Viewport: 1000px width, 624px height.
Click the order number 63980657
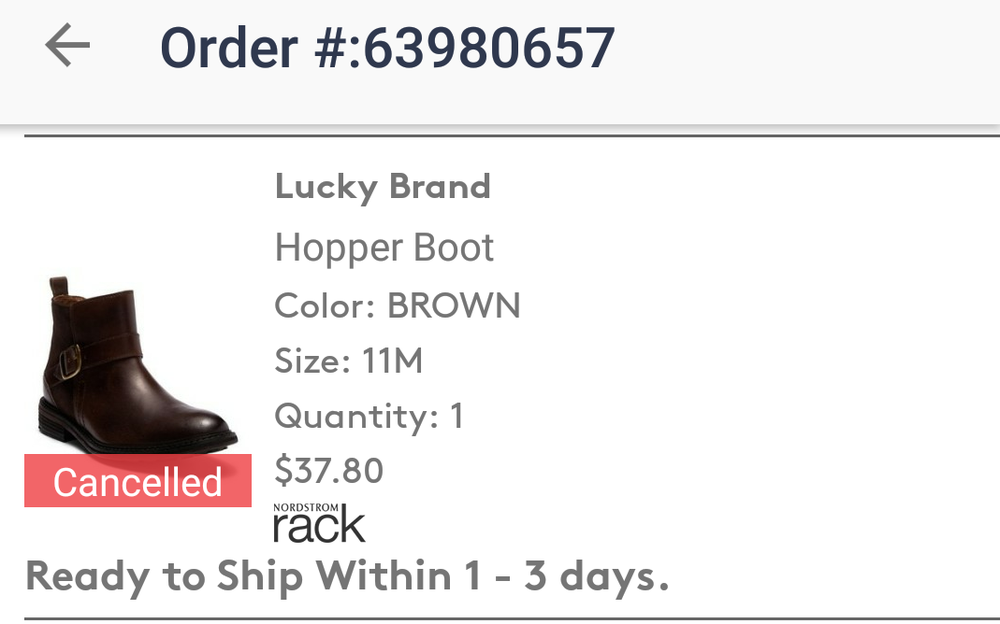[x=489, y=47]
